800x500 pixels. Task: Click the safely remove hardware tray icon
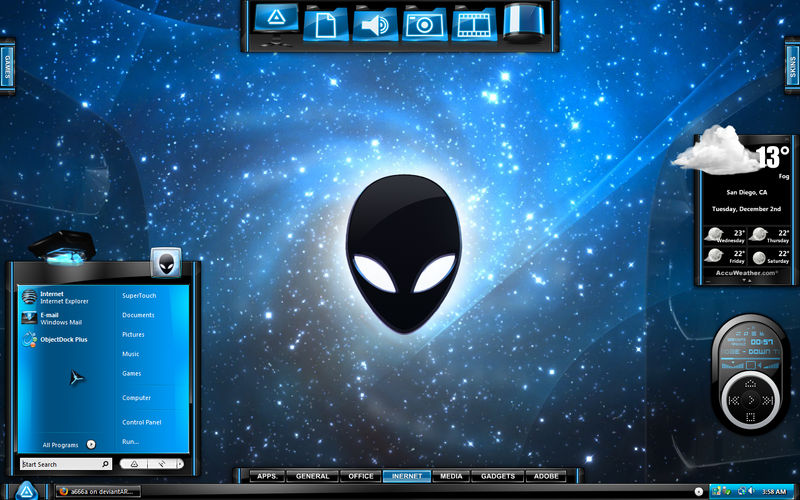(726, 491)
